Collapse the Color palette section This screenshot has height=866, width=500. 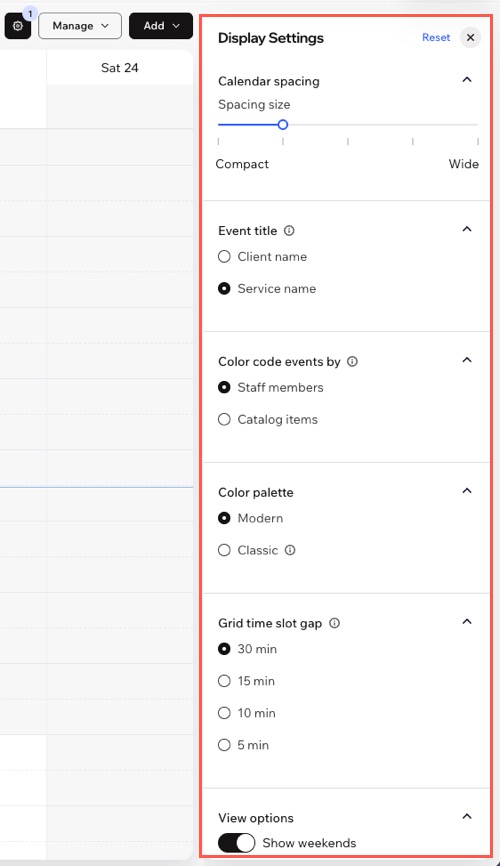pyautogui.click(x=467, y=491)
